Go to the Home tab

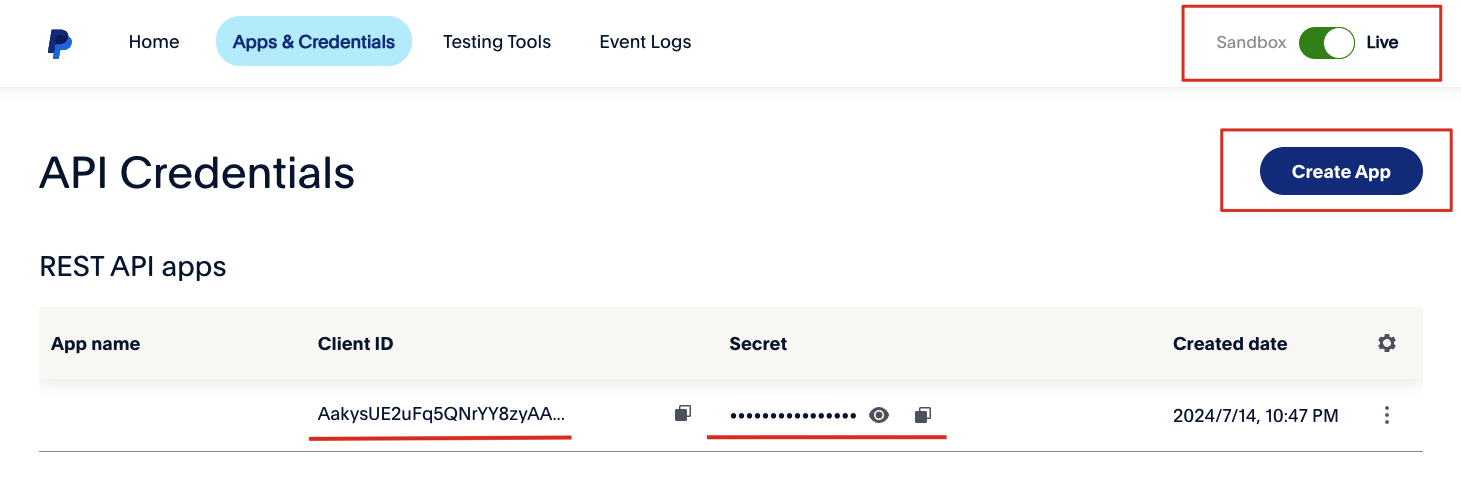point(154,42)
